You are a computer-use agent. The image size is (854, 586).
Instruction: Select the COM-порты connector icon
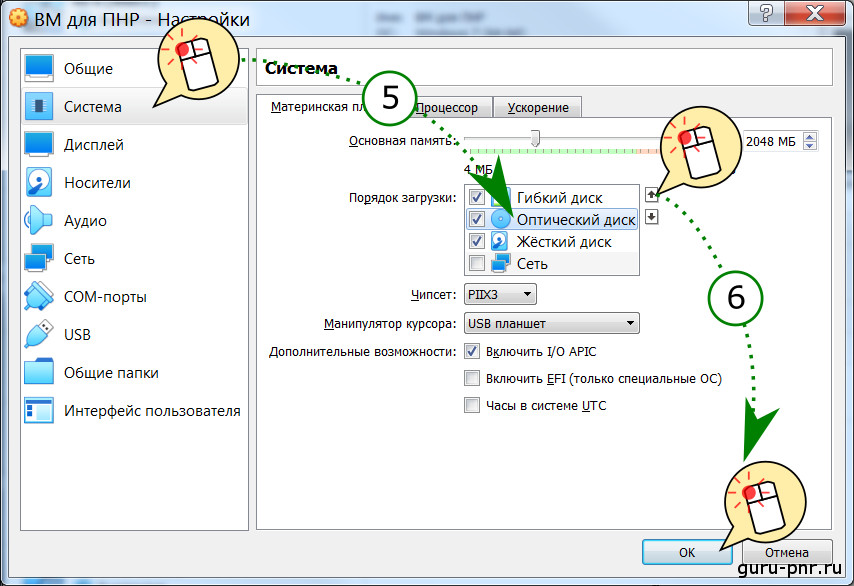click(39, 296)
